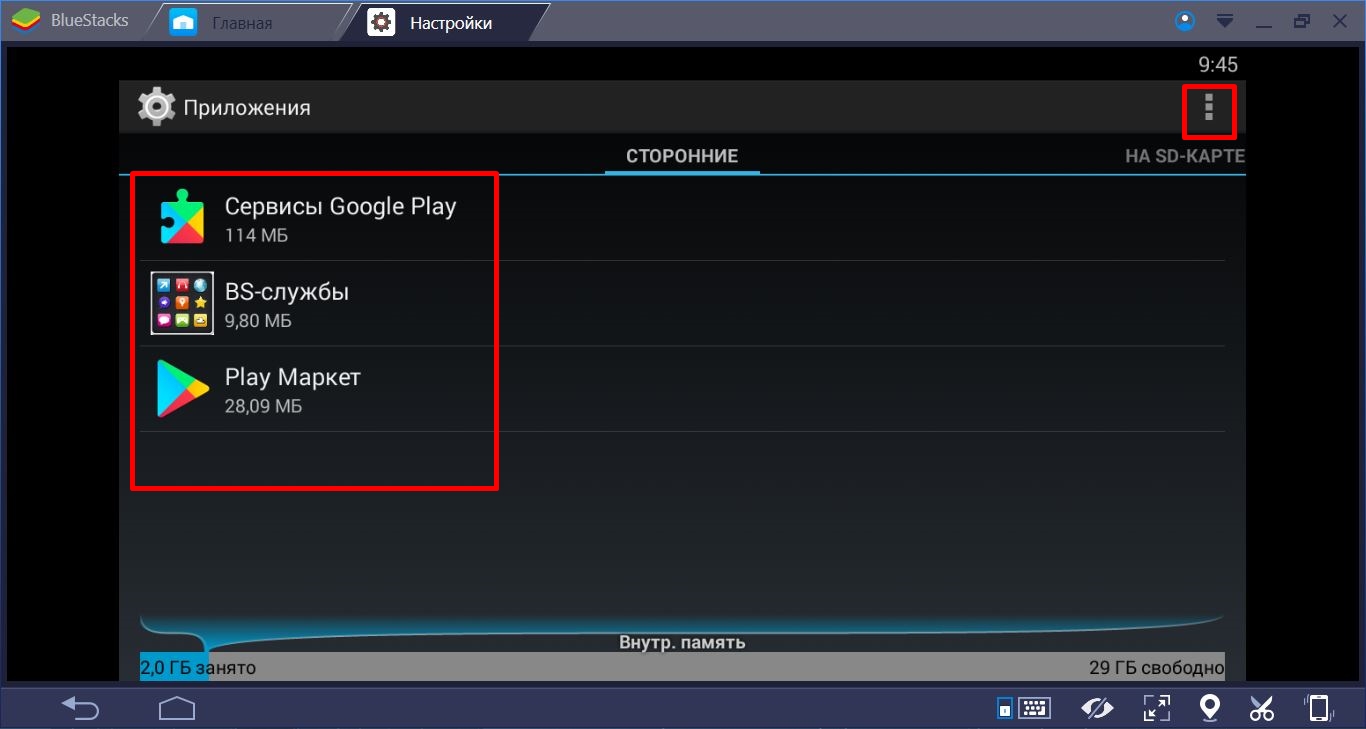The width and height of the screenshot is (1366, 729).
Task: Open the BlueStacks account profile icon
Action: tap(1186, 21)
